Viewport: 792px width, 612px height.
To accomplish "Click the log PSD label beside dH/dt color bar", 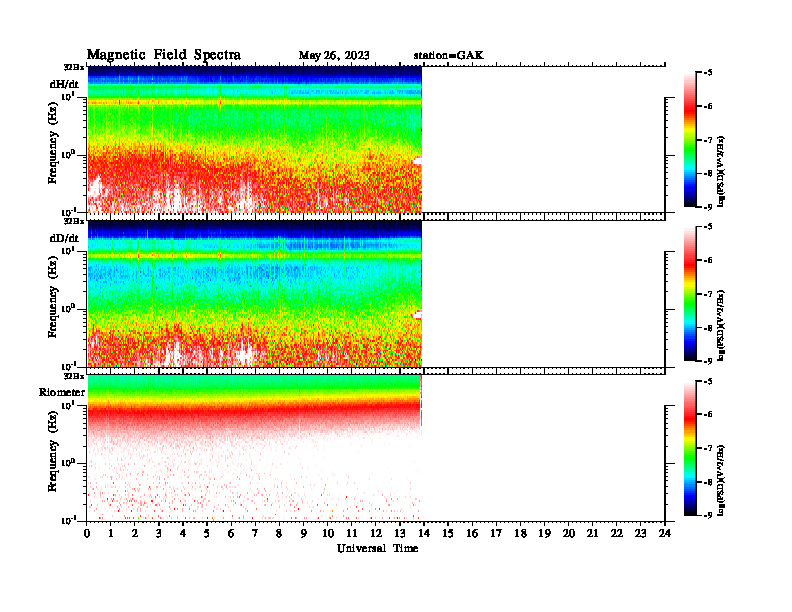I will click(721, 172).
